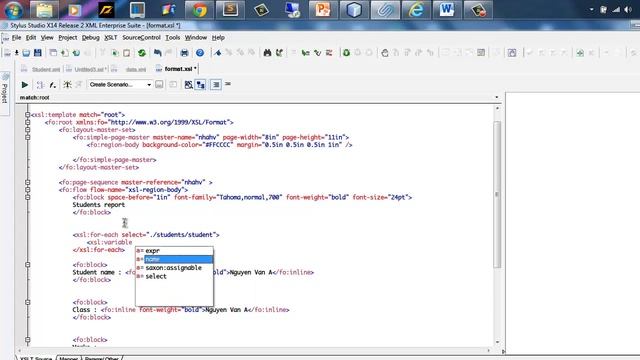
Task: Collapse the fo:layout-master-set fold marker
Action: tap(27, 130)
